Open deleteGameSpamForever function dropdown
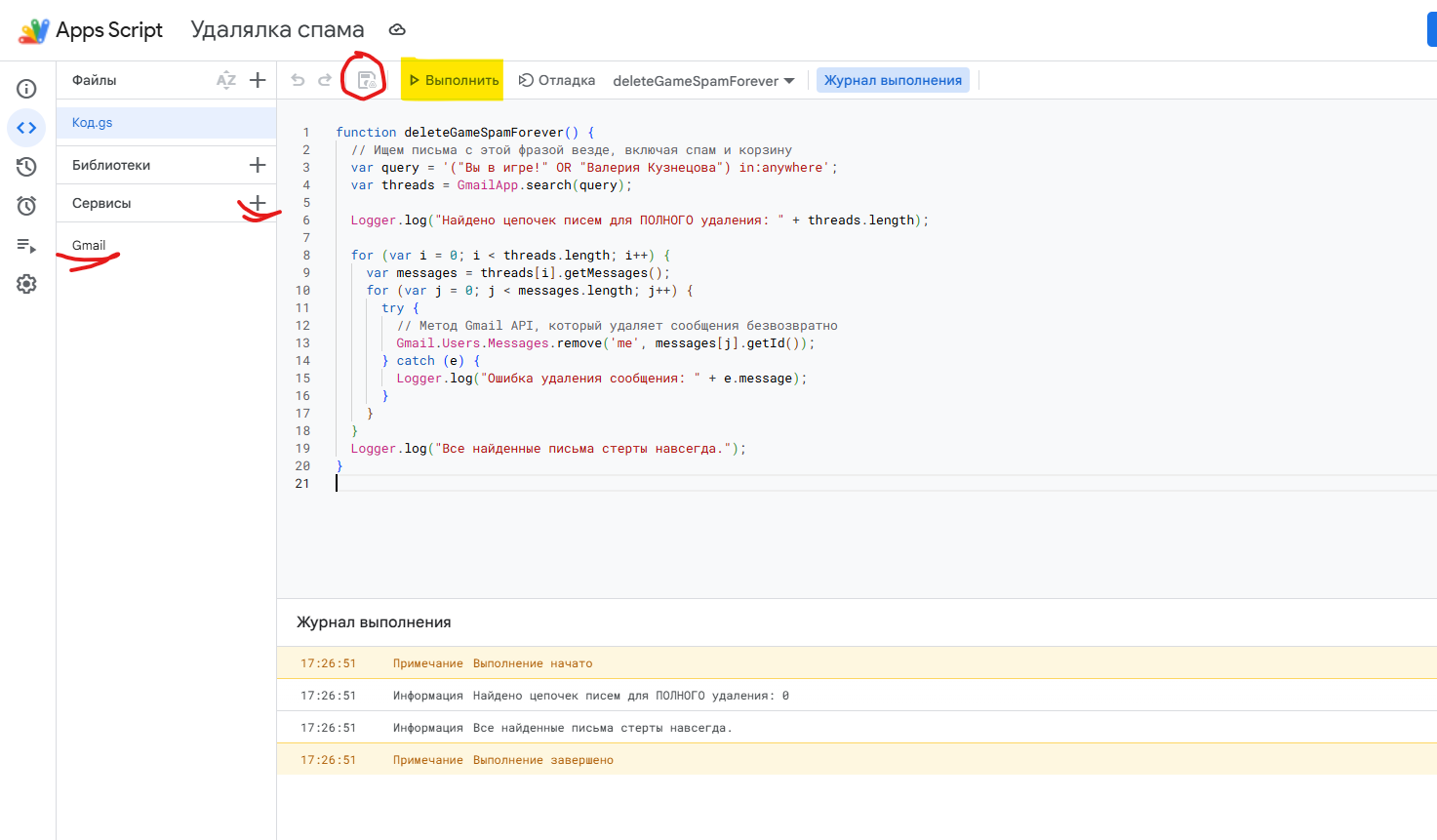 703,81
